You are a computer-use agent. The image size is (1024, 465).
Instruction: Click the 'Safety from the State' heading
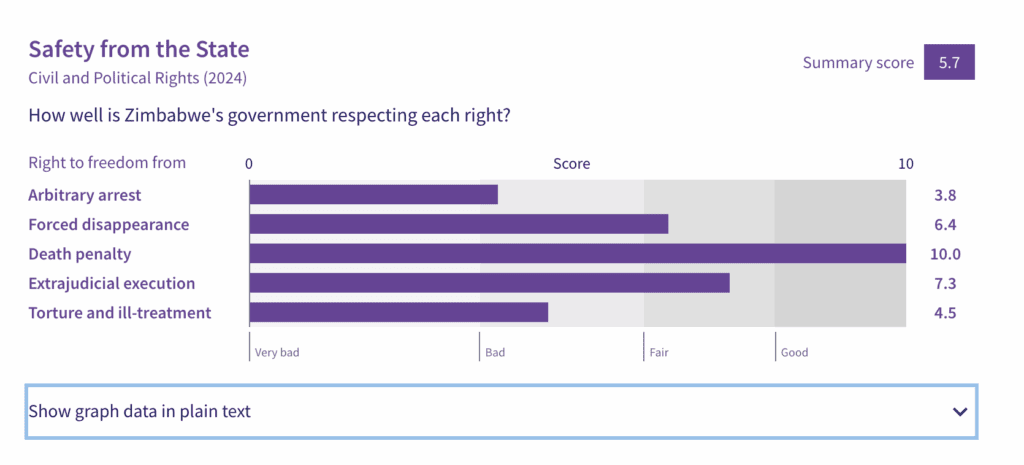139,49
